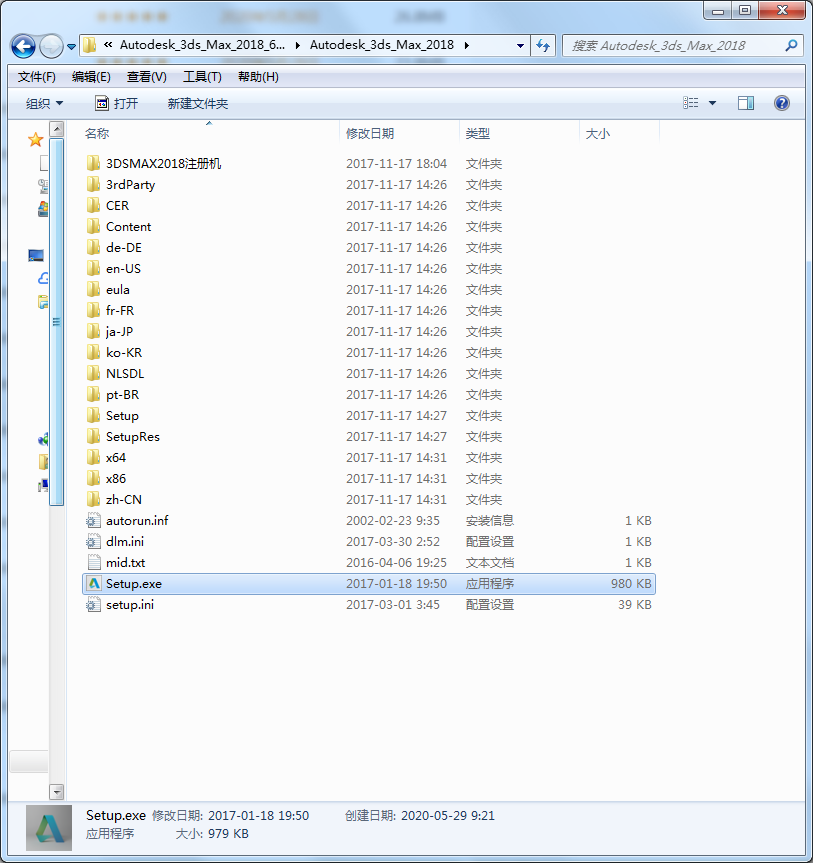The height and width of the screenshot is (863, 813).
Task: Select the setup.ini file
Action: (x=129, y=605)
